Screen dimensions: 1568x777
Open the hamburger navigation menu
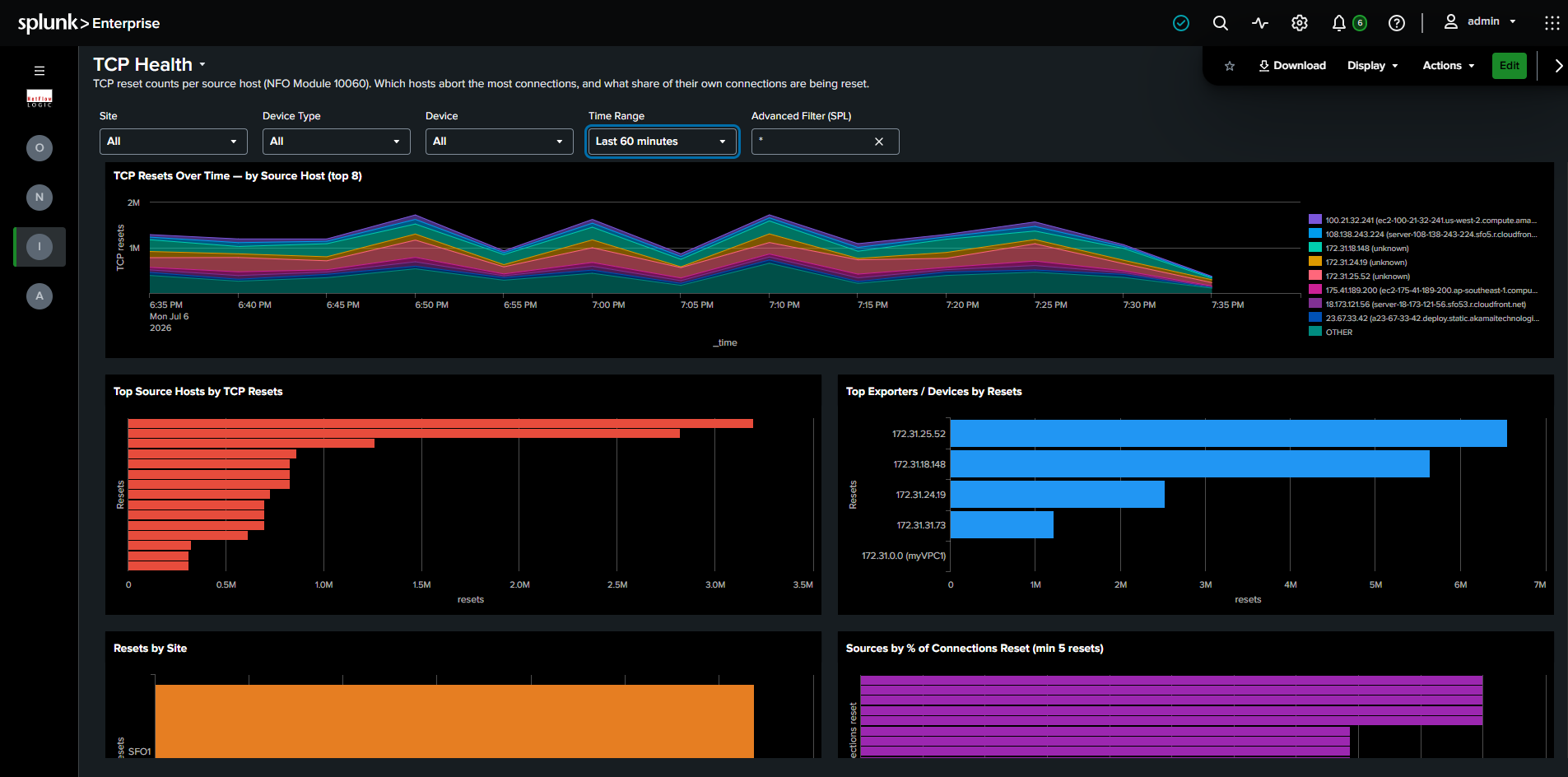coord(39,71)
